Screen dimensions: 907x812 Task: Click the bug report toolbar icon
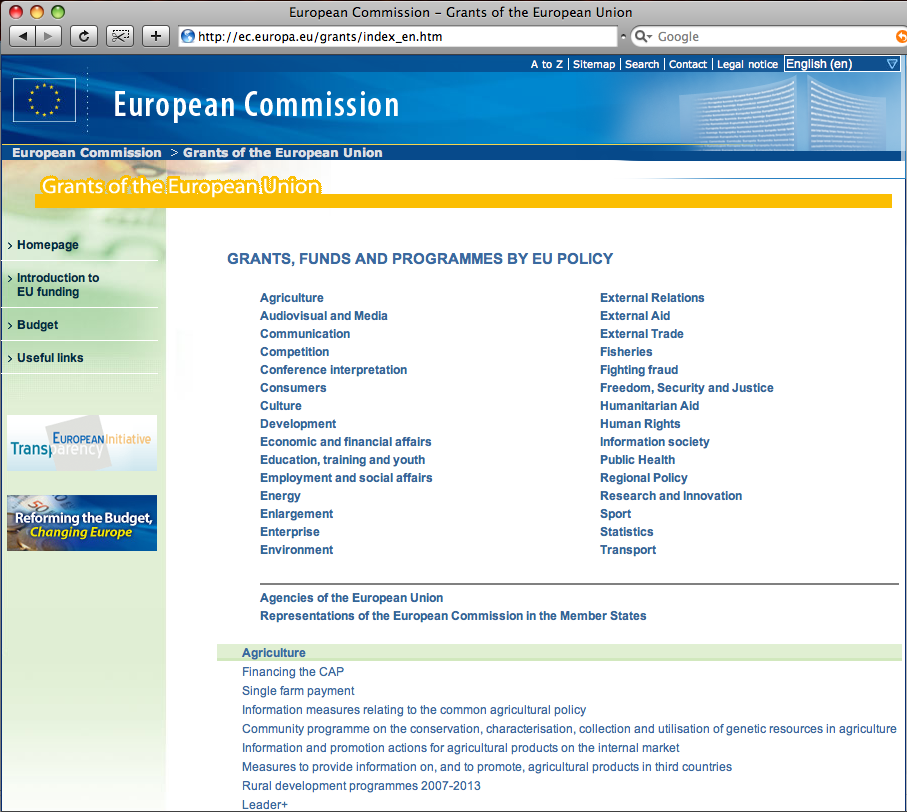pyautogui.click(x=120, y=36)
